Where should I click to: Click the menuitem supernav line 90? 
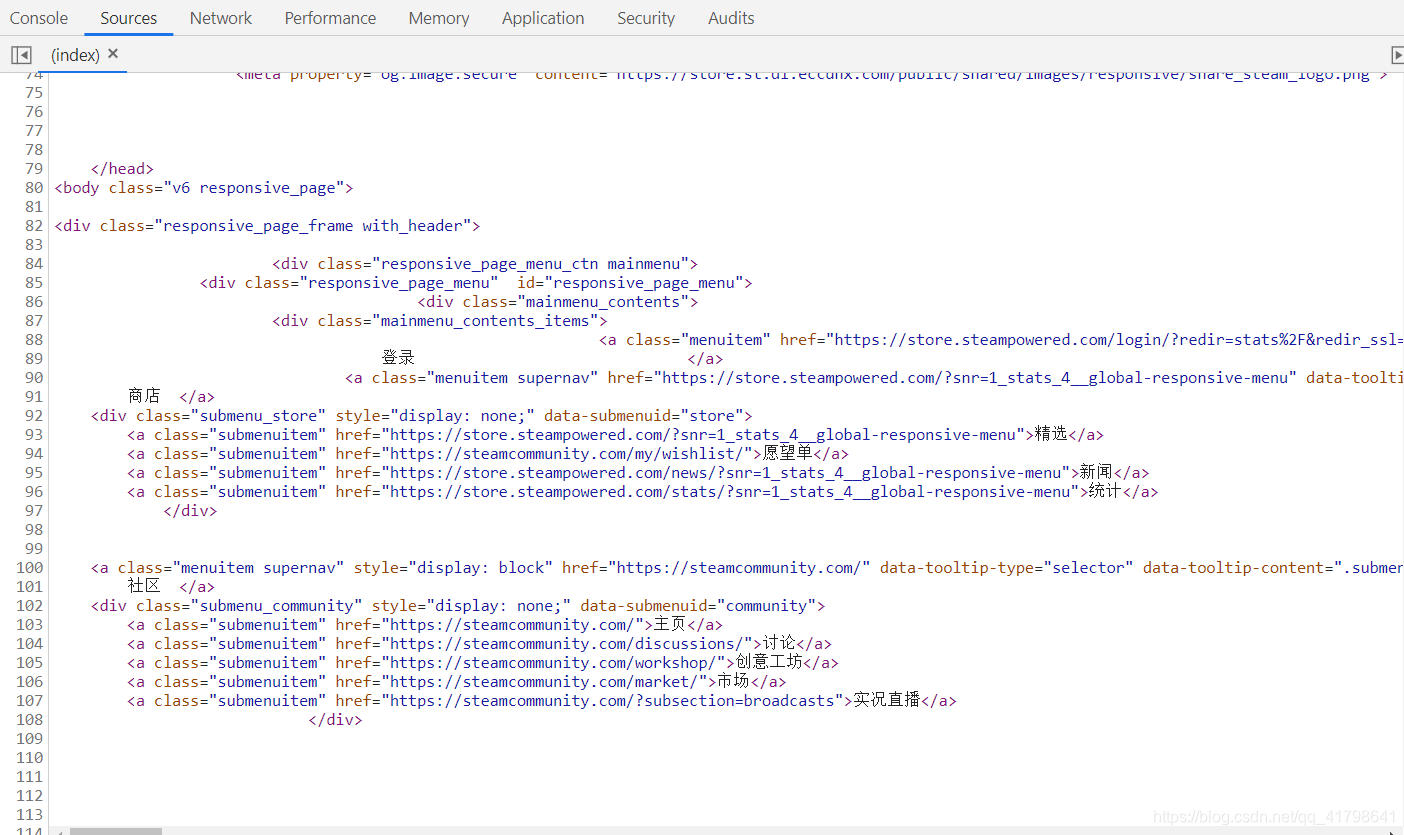[x=874, y=378]
